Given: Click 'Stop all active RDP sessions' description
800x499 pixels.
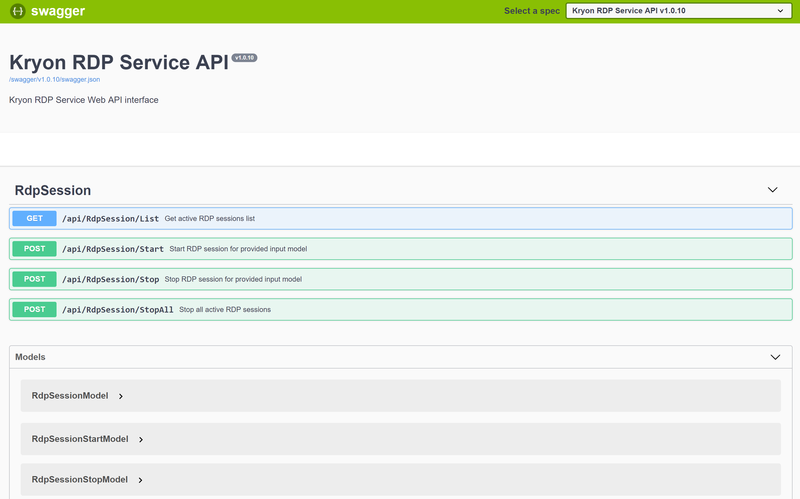Looking at the screenshot, I should click(x=225, y=310).
